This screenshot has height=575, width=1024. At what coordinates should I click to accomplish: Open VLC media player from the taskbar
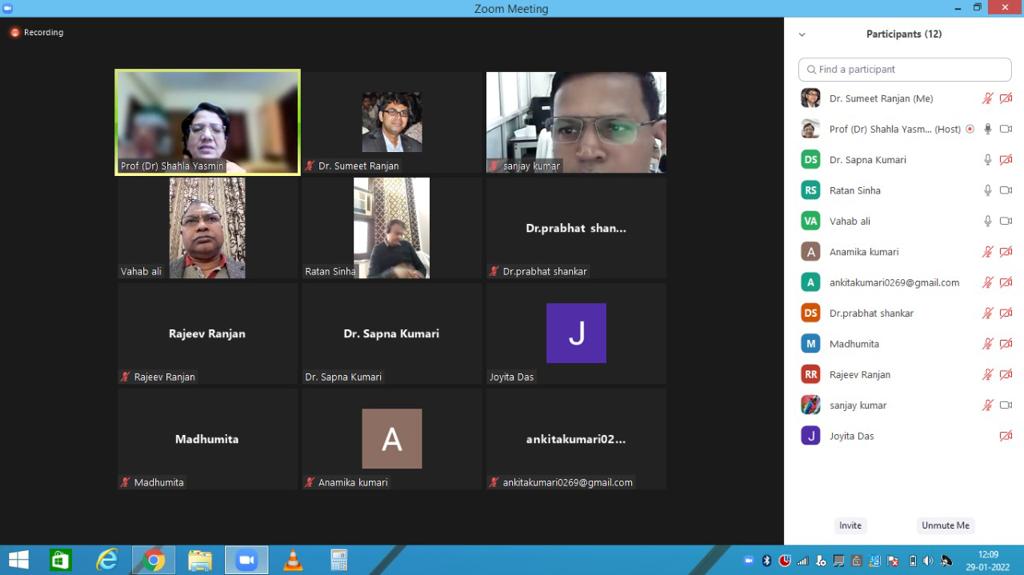(x=293, y=560)
